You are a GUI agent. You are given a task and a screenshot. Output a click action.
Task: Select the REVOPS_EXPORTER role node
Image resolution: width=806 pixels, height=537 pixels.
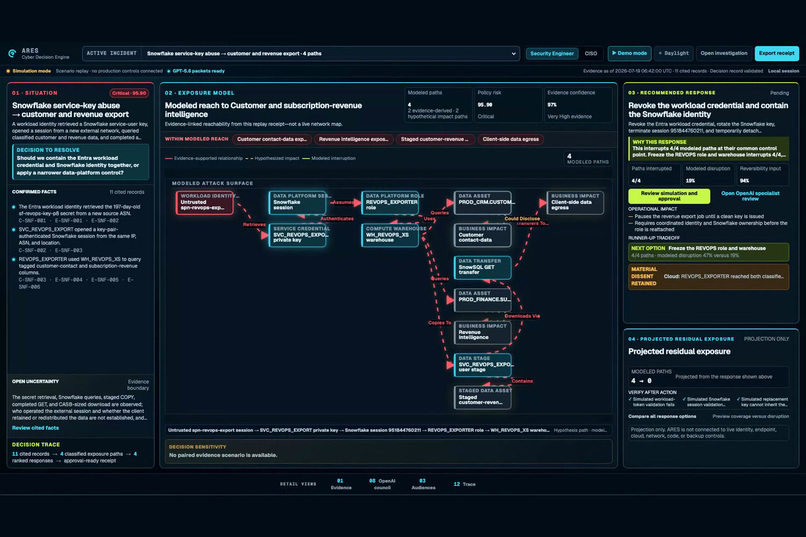[390, 202]
